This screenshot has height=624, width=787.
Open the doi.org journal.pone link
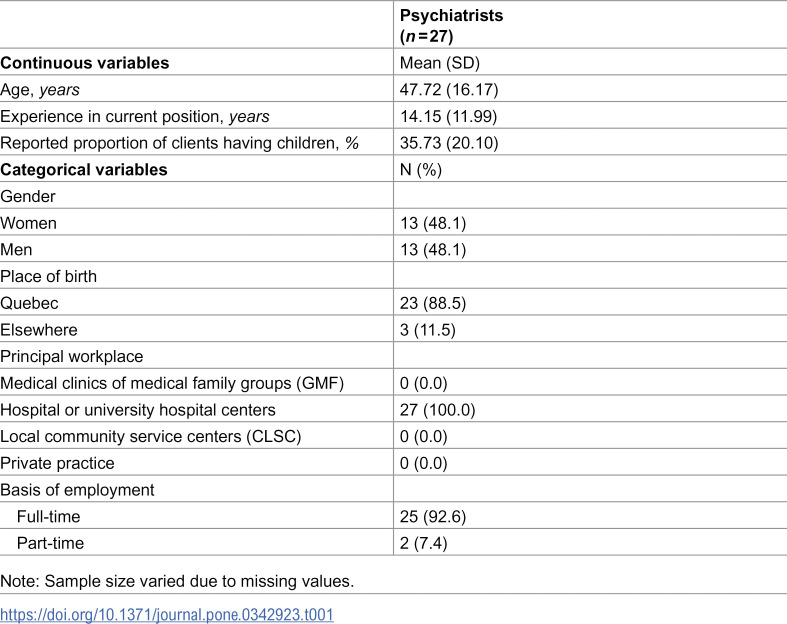167,614
